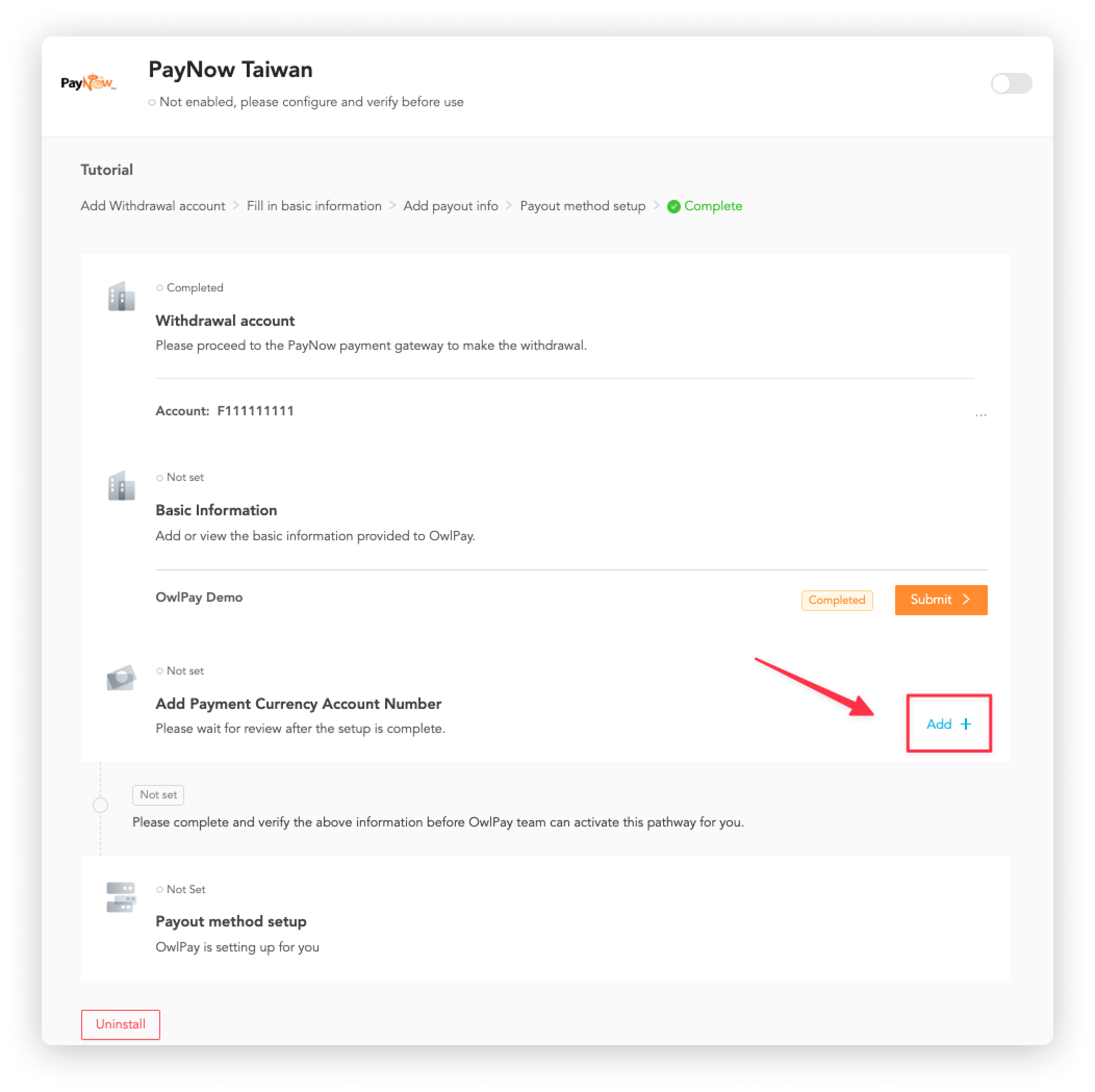The height and width of the screenshot is (1092, 1095).
Task: Click the Payout method setup heading
Action: click(x=231, y=921)
